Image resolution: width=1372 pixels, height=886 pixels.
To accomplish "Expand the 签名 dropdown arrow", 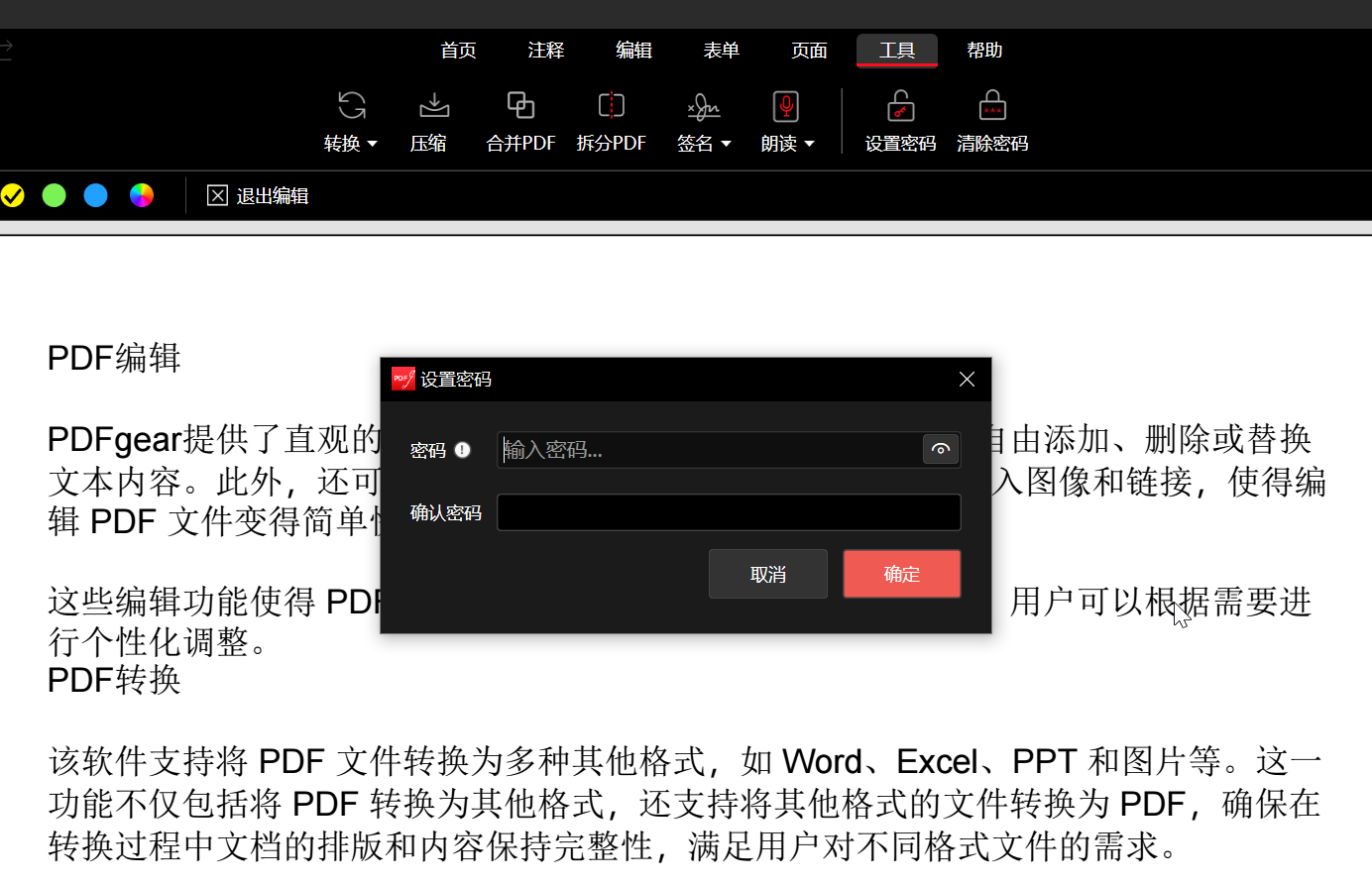I will [726, 144].
